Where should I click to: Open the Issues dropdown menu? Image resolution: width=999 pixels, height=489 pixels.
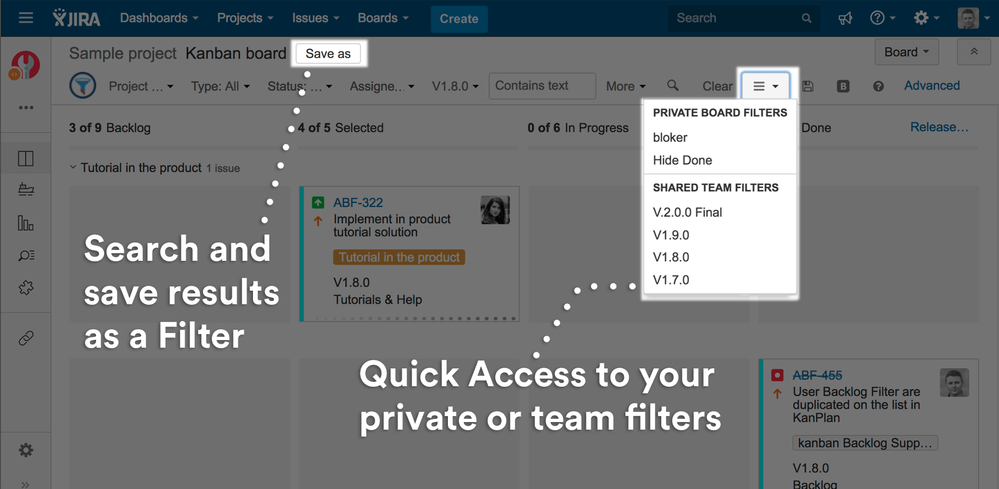point(315,18)
